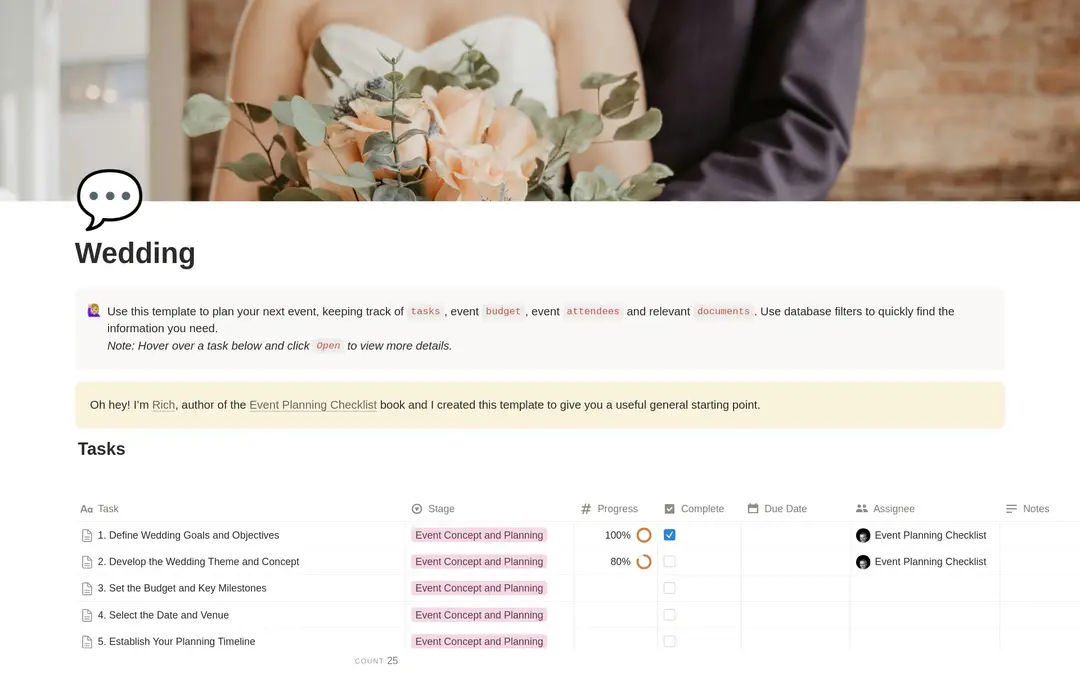Open Stage tag dropdown for task 5
This screenshot has height=674, width=1080.
479,642
